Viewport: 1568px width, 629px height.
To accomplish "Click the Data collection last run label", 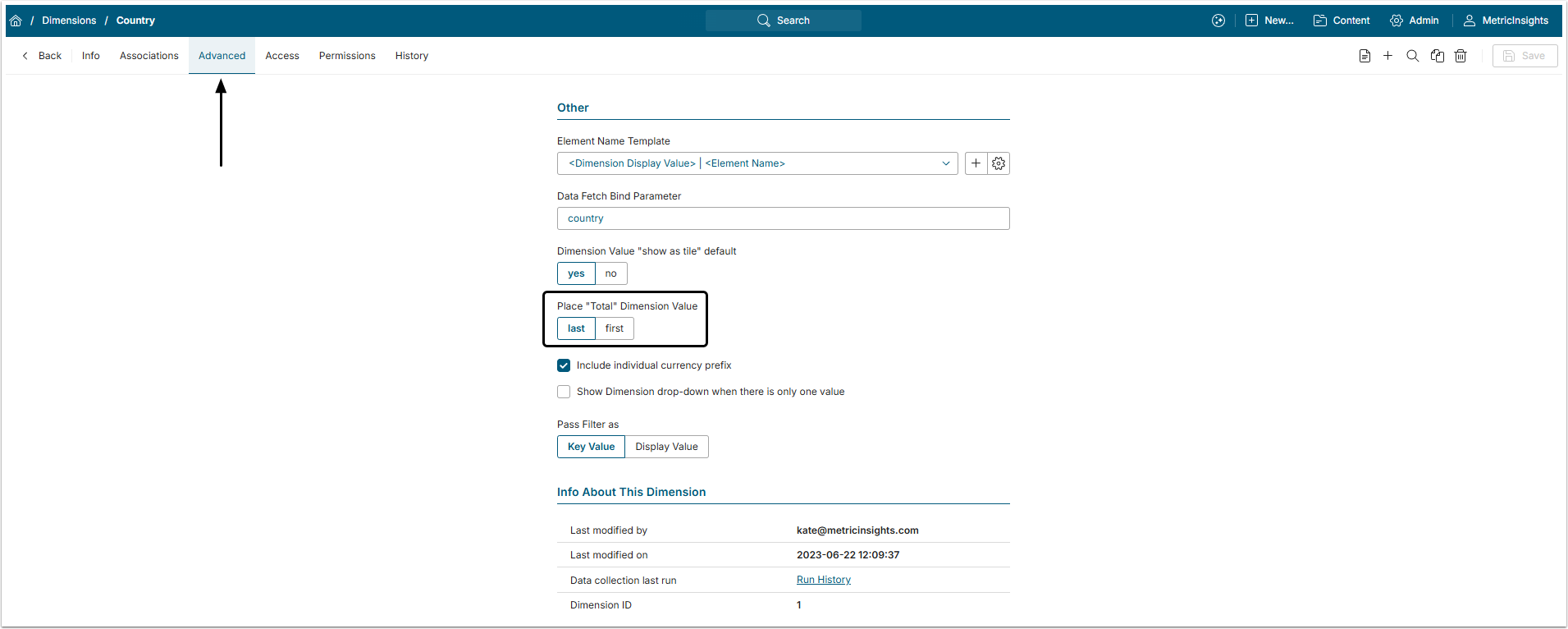I will point(623,581).
